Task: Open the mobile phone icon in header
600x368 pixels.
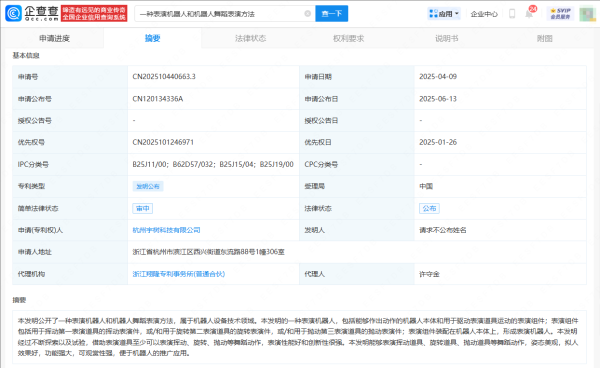Action: [512, 14]
